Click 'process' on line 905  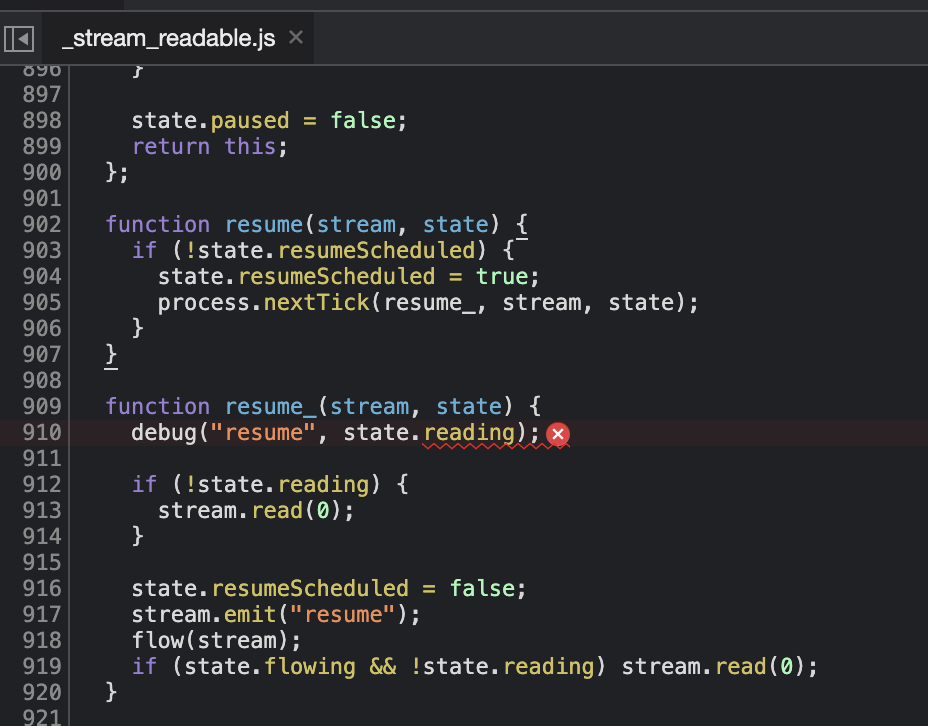pyautogui.click(x=204, y=304)
